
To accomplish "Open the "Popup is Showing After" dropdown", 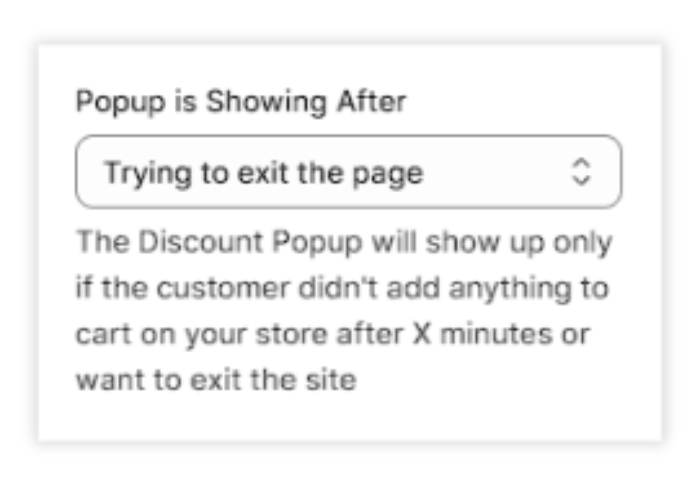I will 348,172.
